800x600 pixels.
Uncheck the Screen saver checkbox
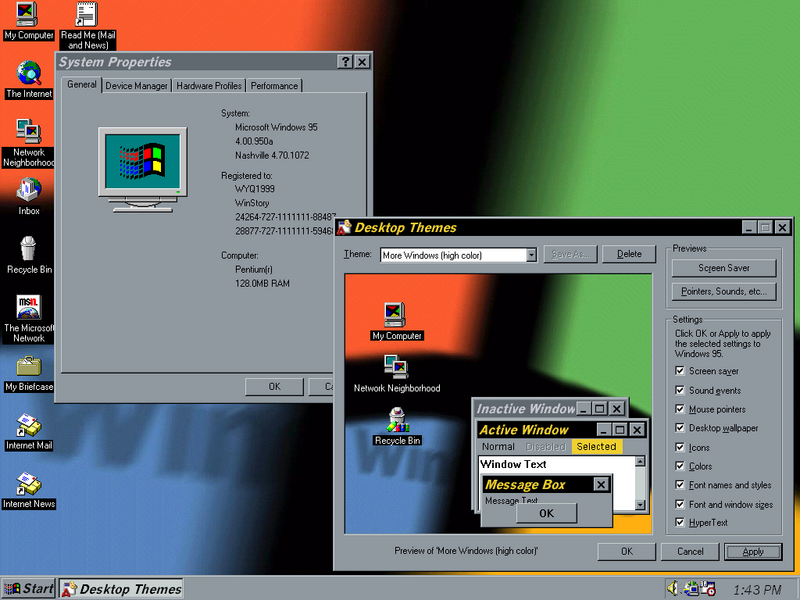tap(681, 371)
